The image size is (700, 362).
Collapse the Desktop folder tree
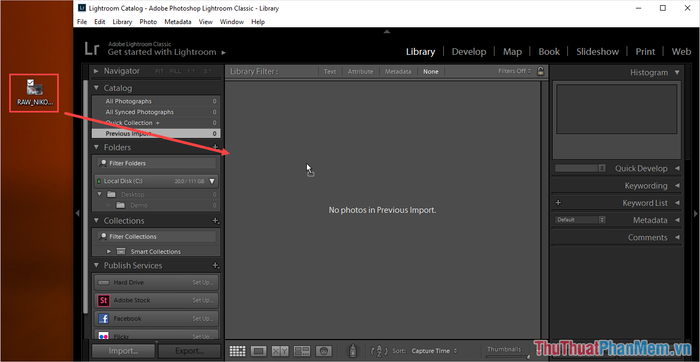tap(100, 194)
